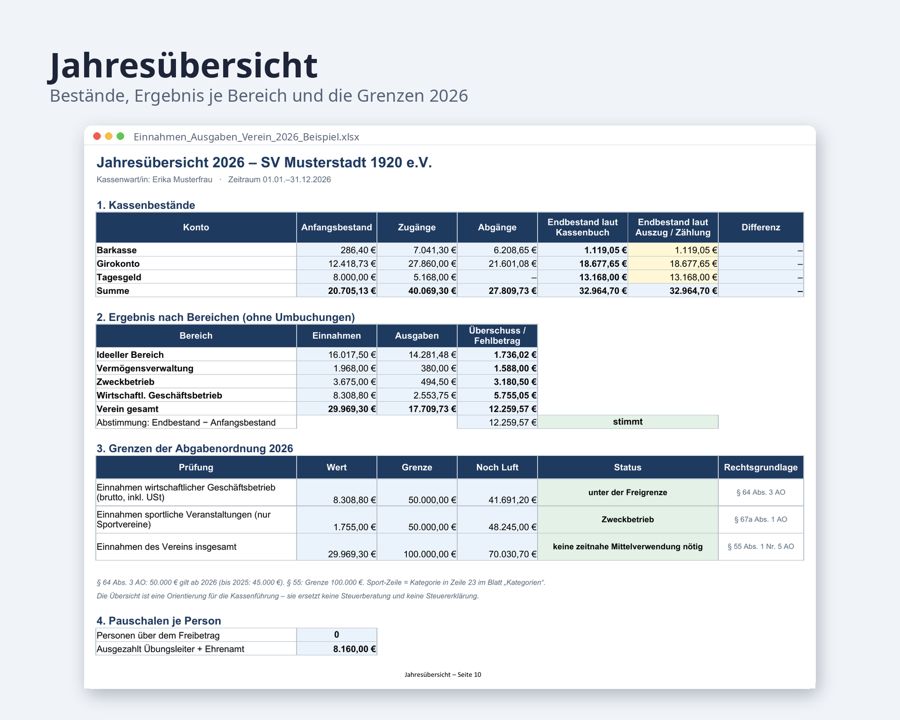
Task: Click Barkasse Anfangsbestand cell 286,40 €
Action: (x=336, y=250)
